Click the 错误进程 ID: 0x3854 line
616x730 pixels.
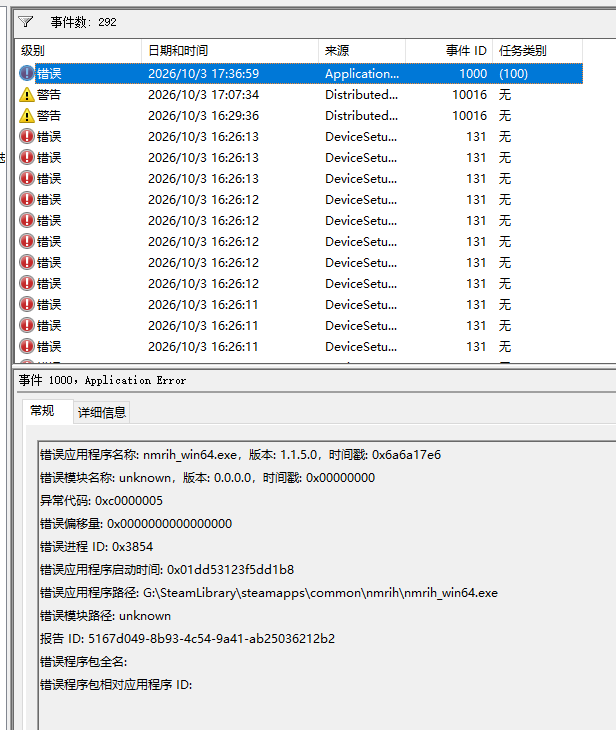tap(96, 547)
